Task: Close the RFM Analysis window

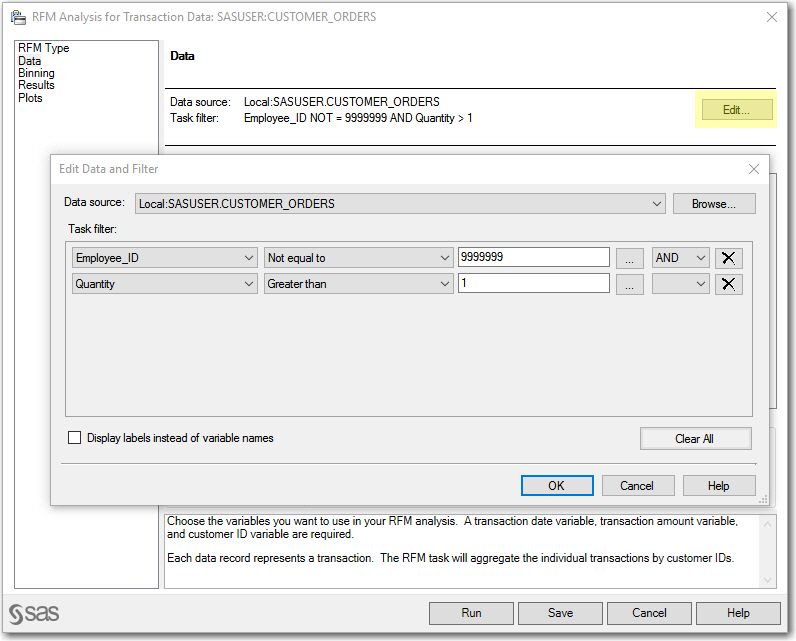Action: tap(772, 17)
